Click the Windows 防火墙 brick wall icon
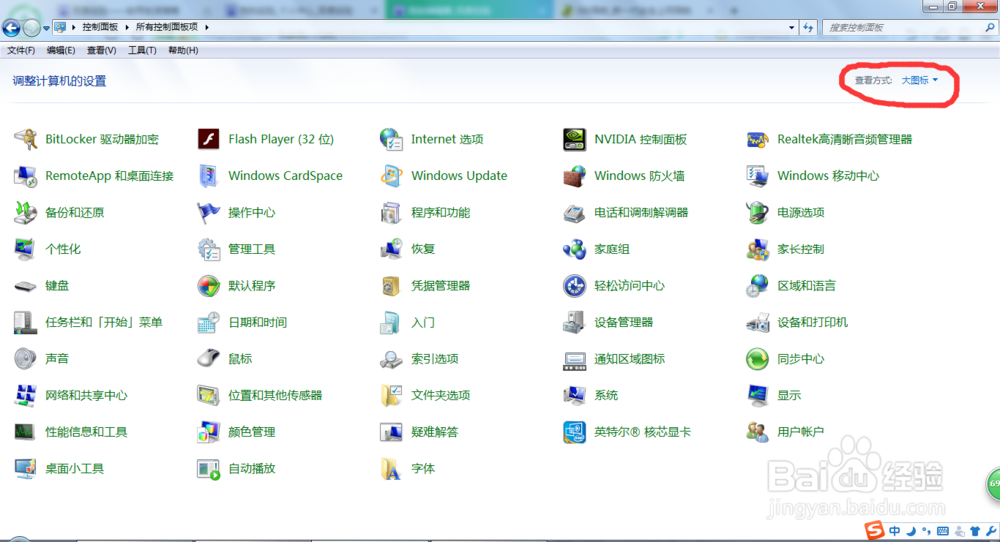The height and width of the screenshot is (542, 1000). 574,176
